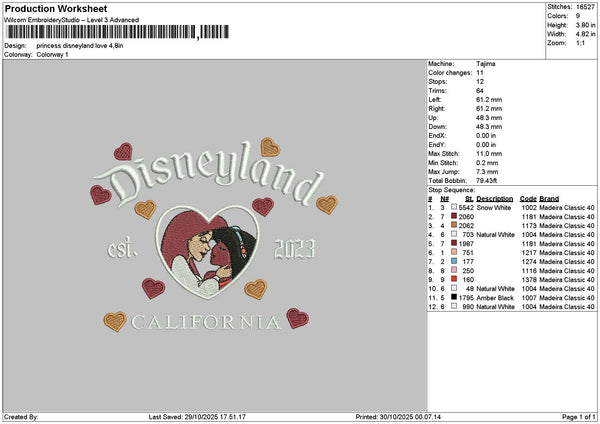The image size is (600, 424).
Task: Click the 'Snow White' description in stop 1
Action: (x=494, y=207)
